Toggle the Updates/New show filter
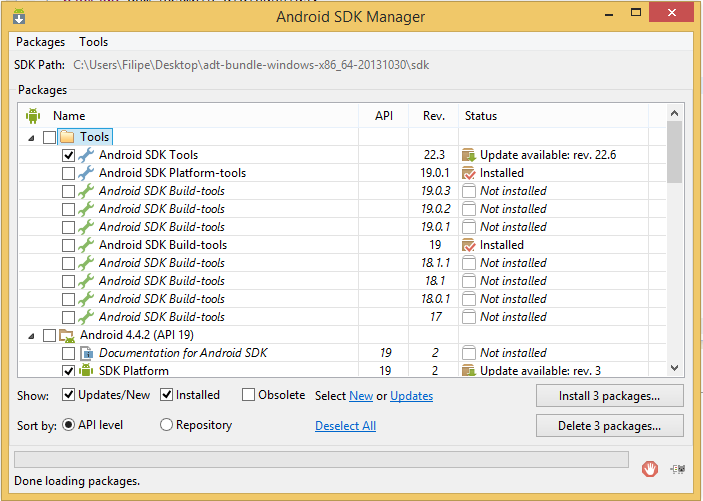 68,395
